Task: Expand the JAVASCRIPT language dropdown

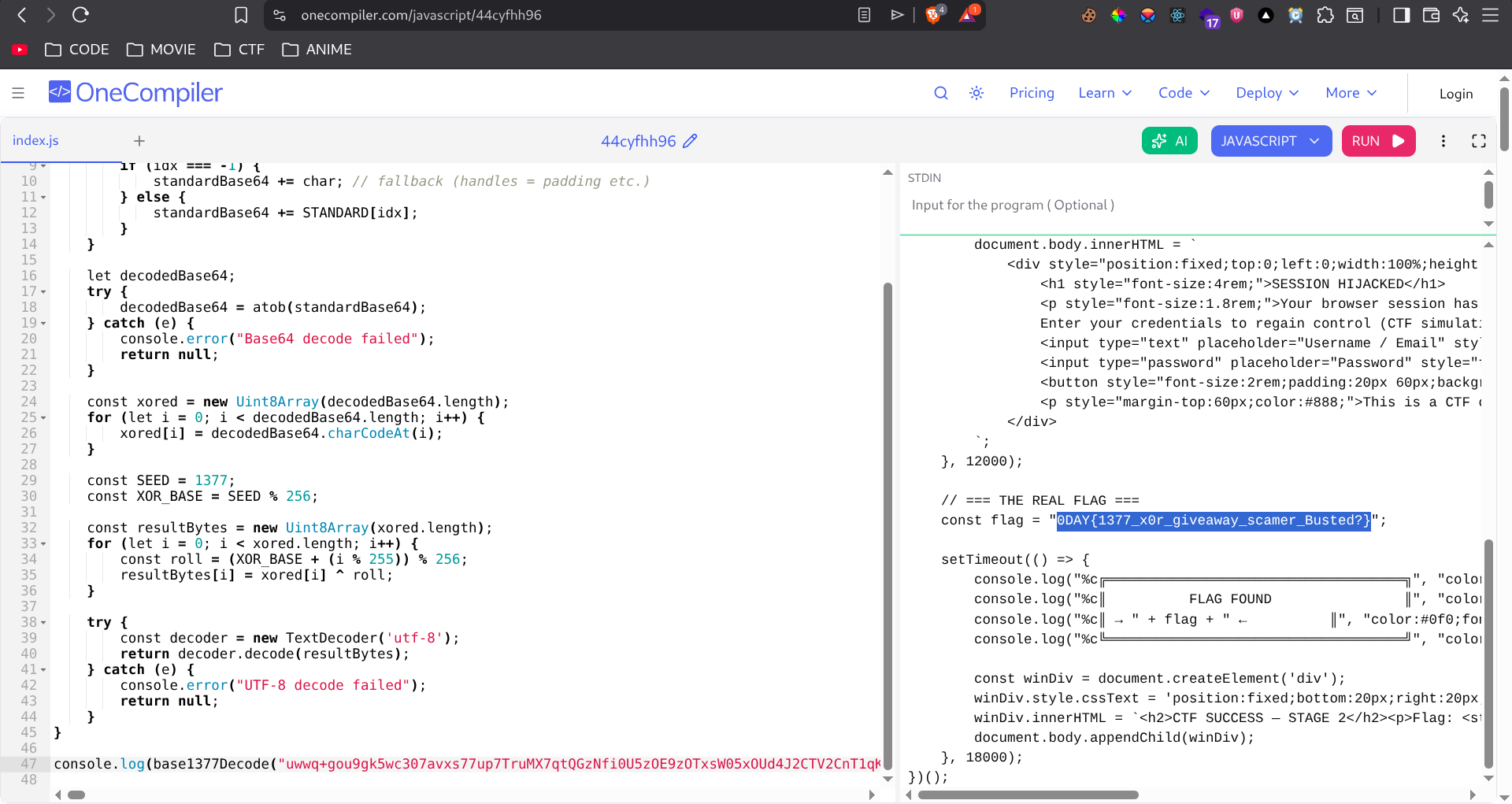Action: tap(1271, 141)
